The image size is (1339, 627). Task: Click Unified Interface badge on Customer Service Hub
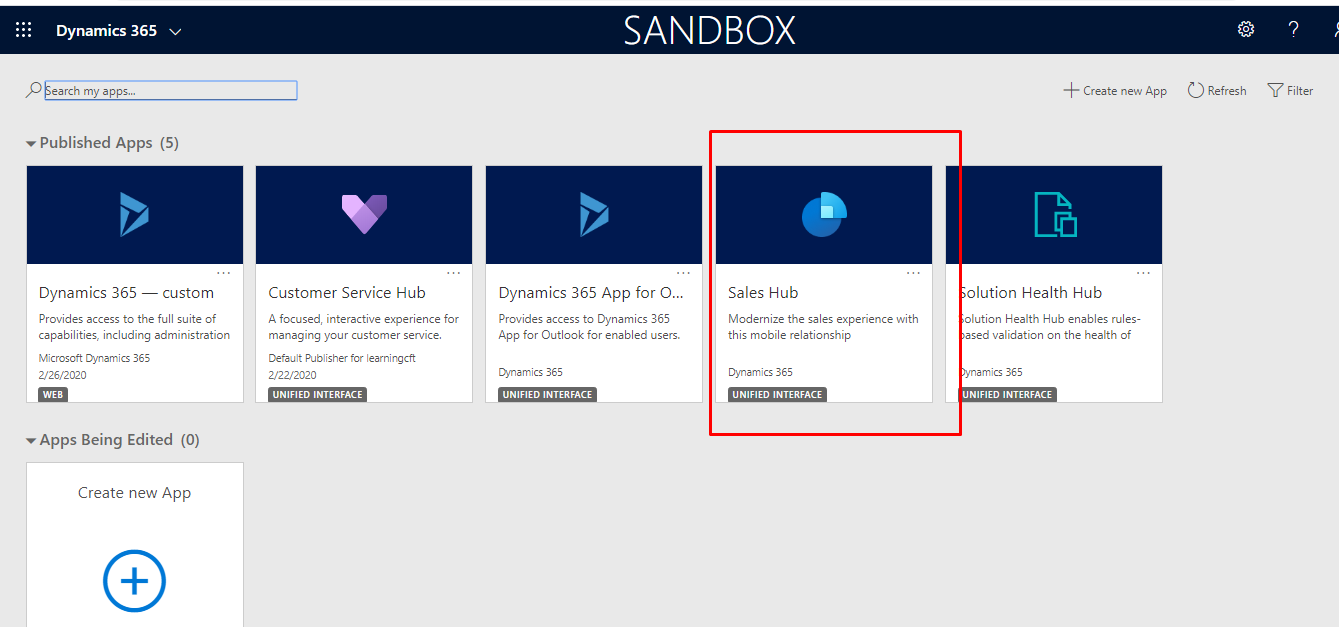click(x=317, y=395)
